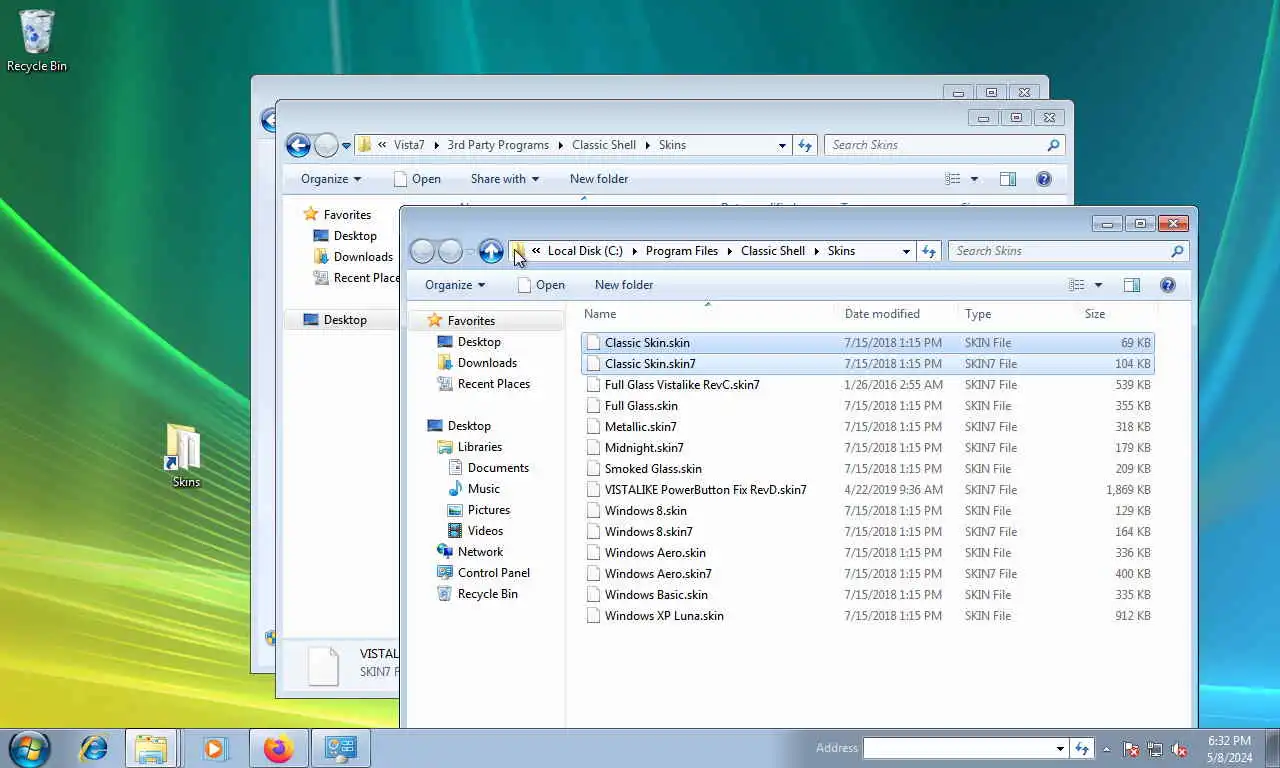Expand the Share with menu in back window

tap(505, 179)
